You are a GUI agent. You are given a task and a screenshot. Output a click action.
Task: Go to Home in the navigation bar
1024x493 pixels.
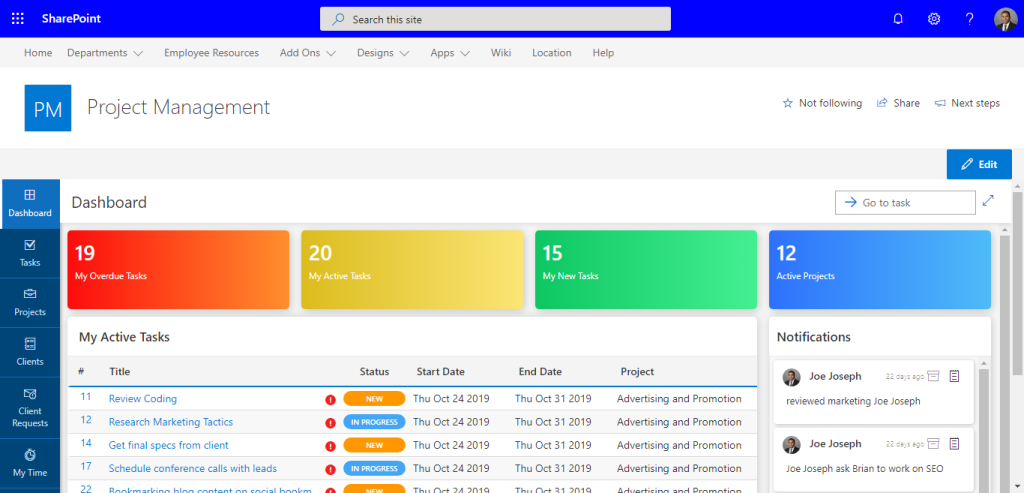pyautogui.click(x=38, y=53)
